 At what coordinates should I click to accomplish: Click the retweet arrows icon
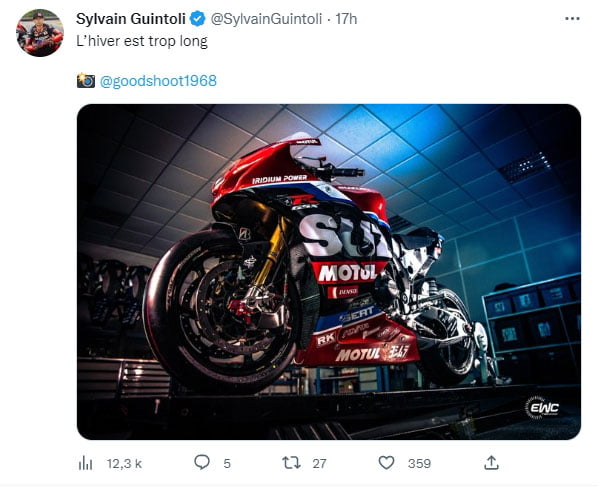pyautogui.click(x=291, y=463)
